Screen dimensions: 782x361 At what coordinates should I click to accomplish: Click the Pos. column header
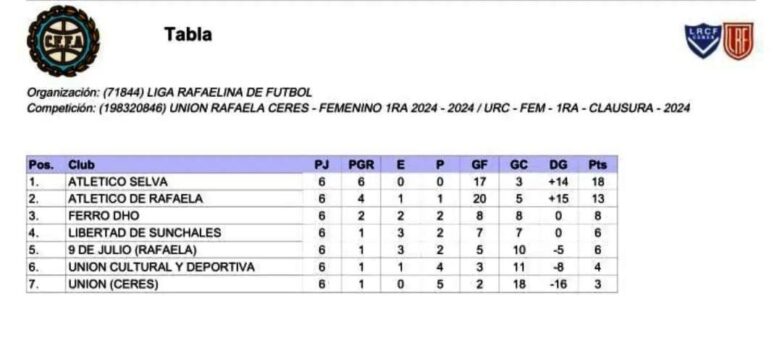point(41,165)
